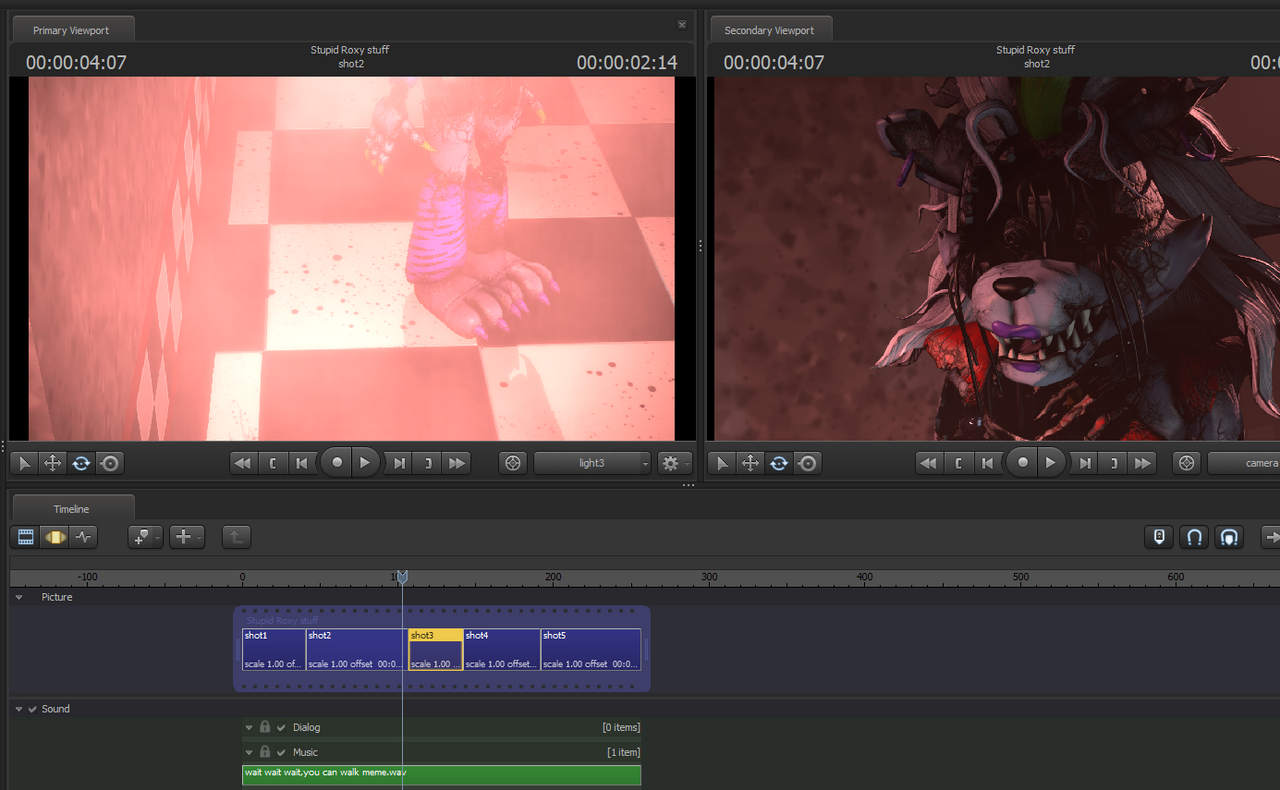Select the arrow tool in Primary Viewport
The width and height of the screenshot is (1280, 790).
(24, 463)
